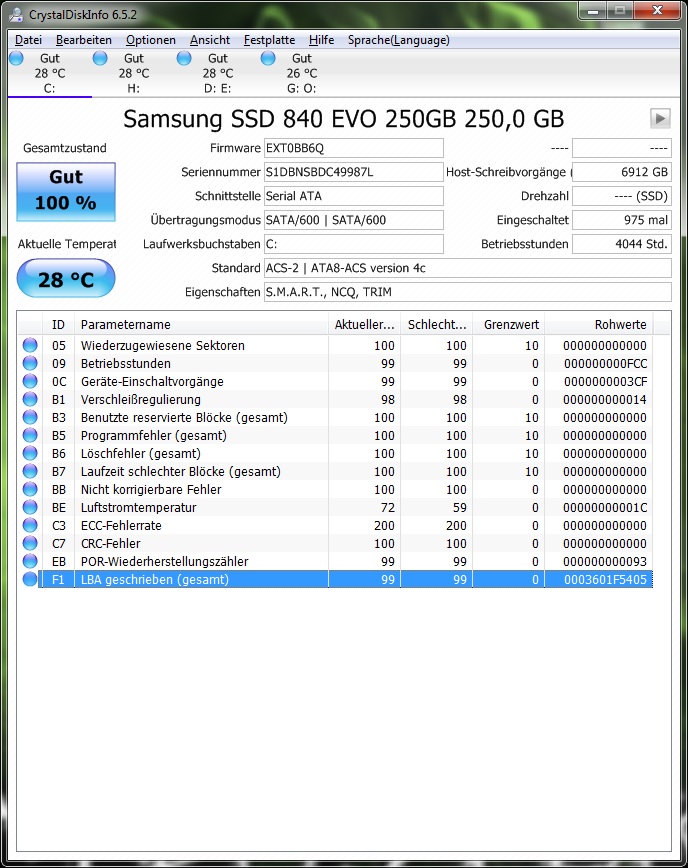Click status orb of Geräte-Einschaltvorgänge row

pyautogui.click(x=30, y=381)
